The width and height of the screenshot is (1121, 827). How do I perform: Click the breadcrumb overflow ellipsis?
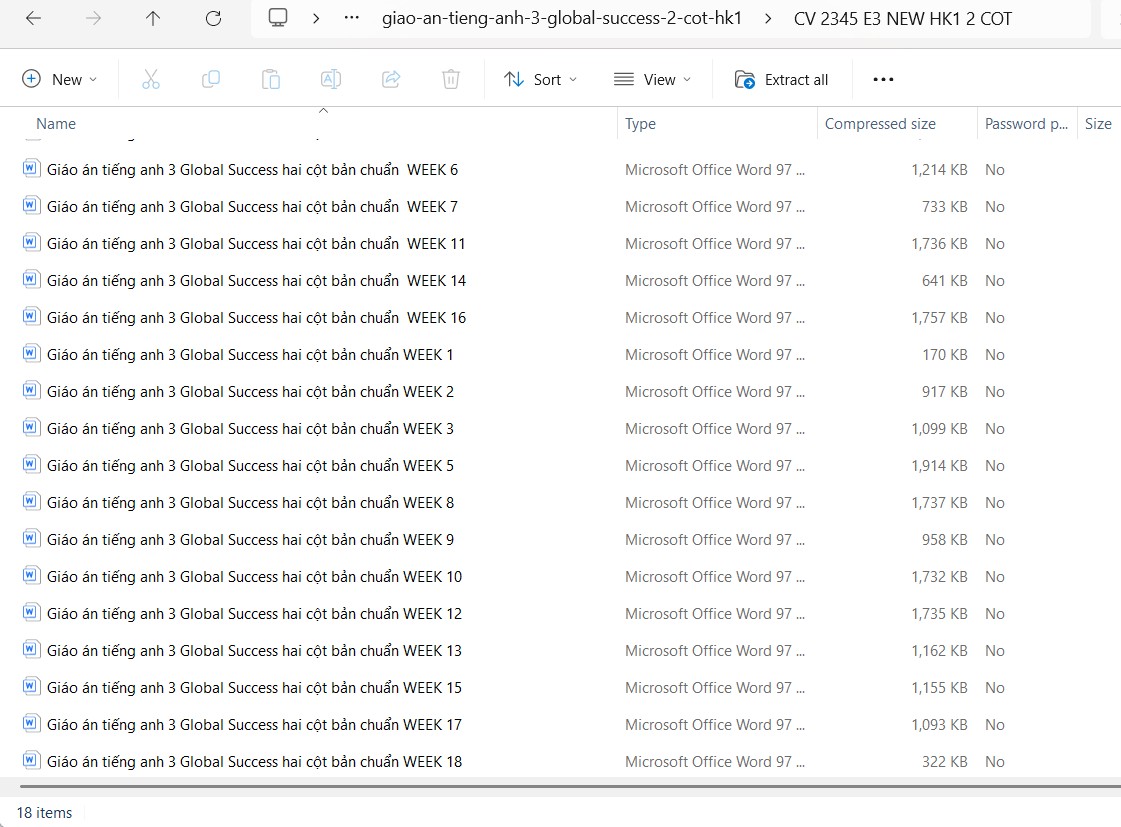(351, 18)
